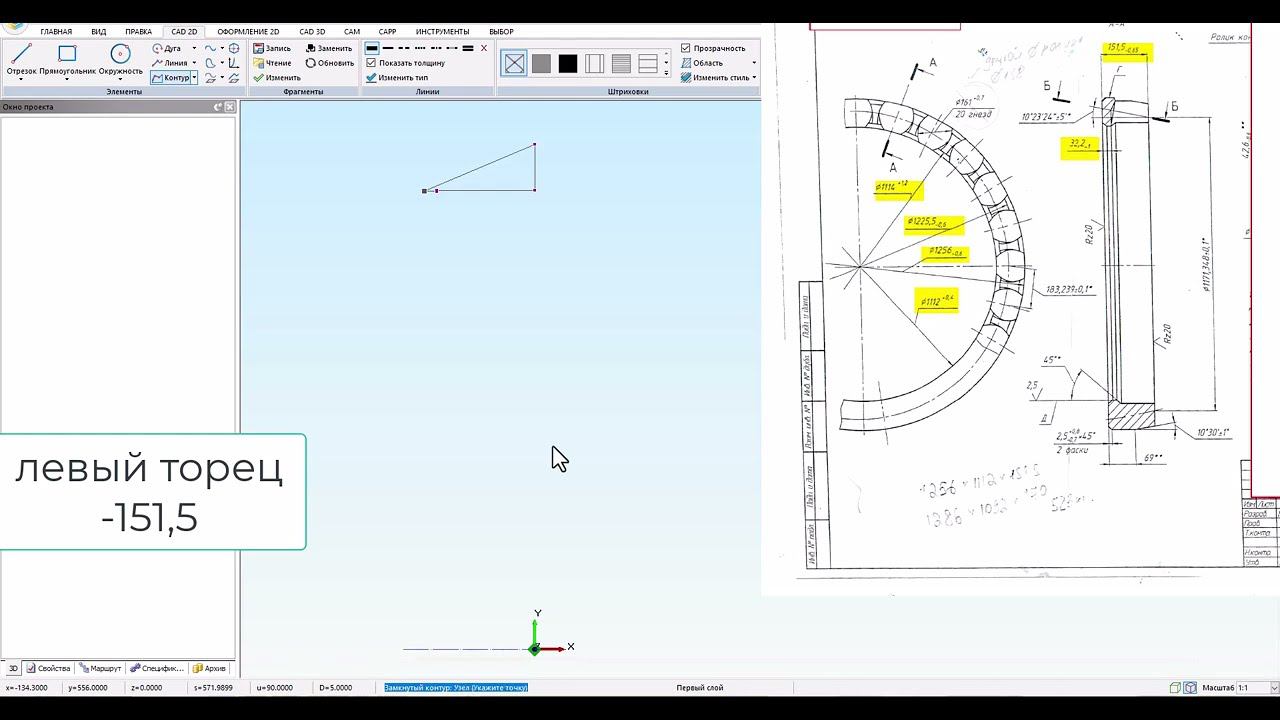Select the Прямоугольник rectangle tool
Viewport: 1280px width, 720px height.
point(67,59)
